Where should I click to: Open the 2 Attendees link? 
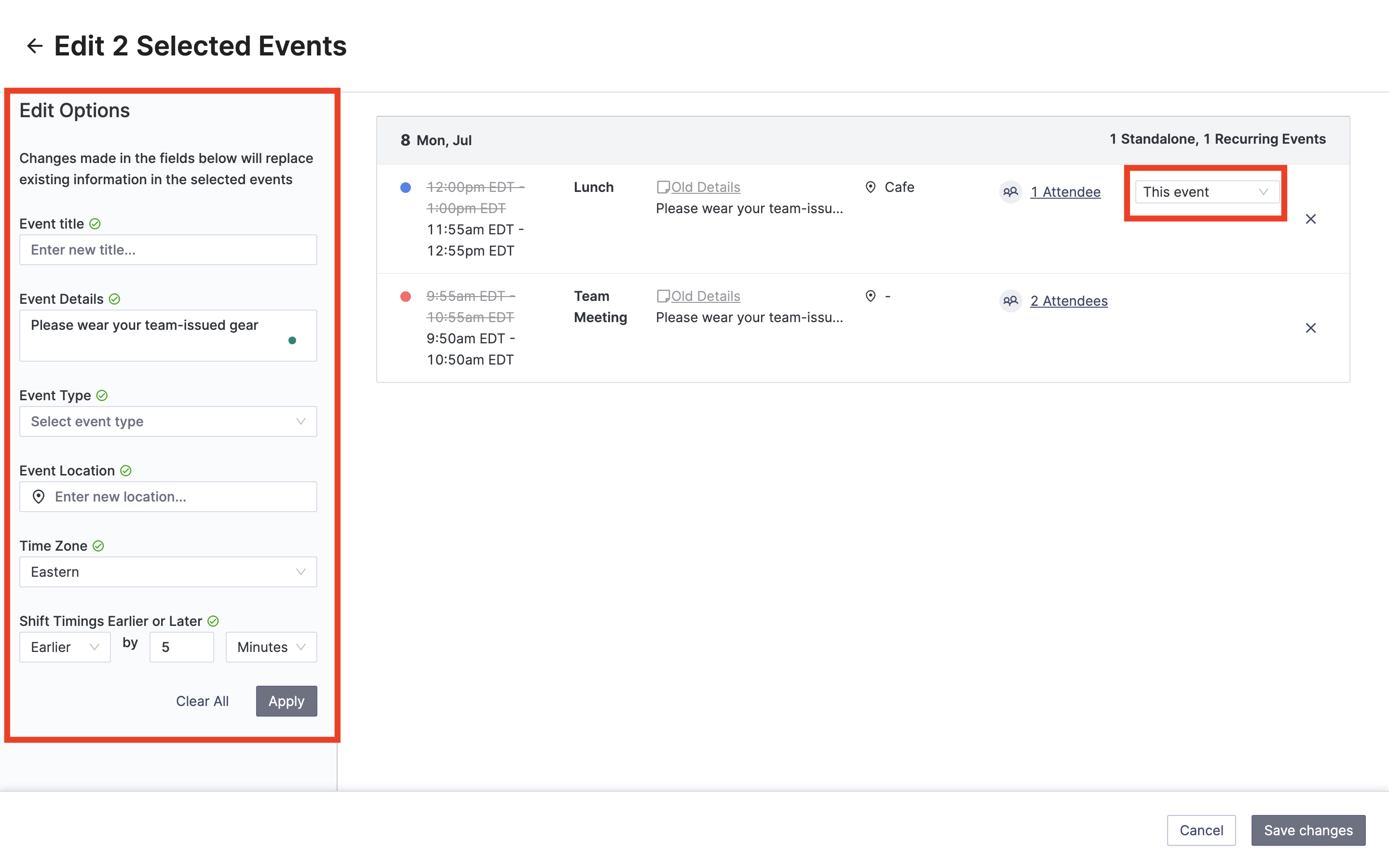[x=1069, y=301]
